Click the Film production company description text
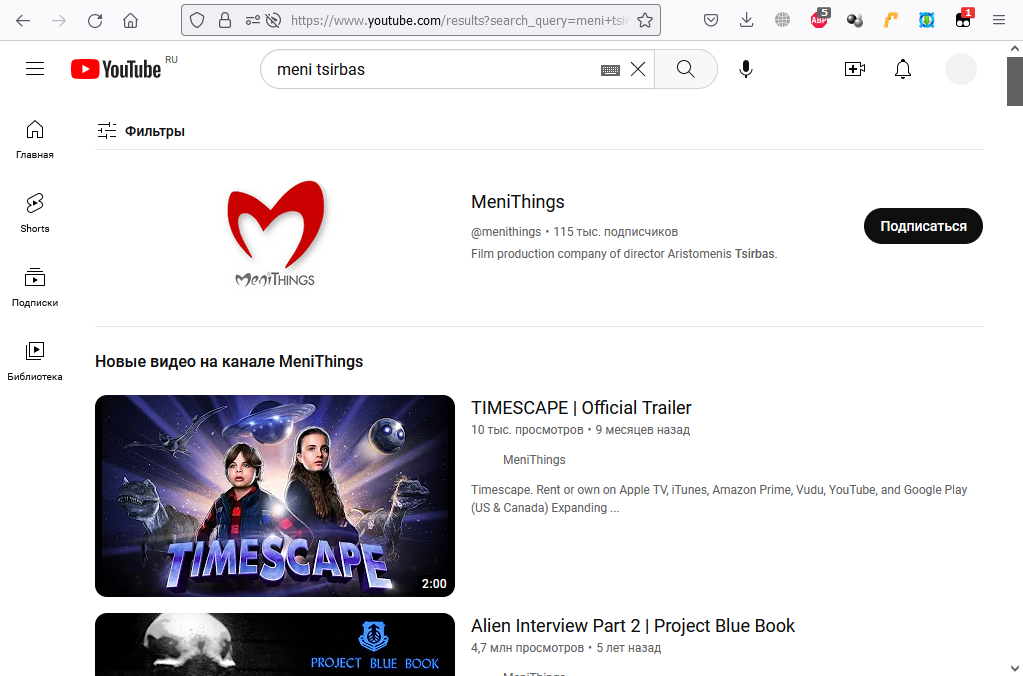 pos(624,254)
